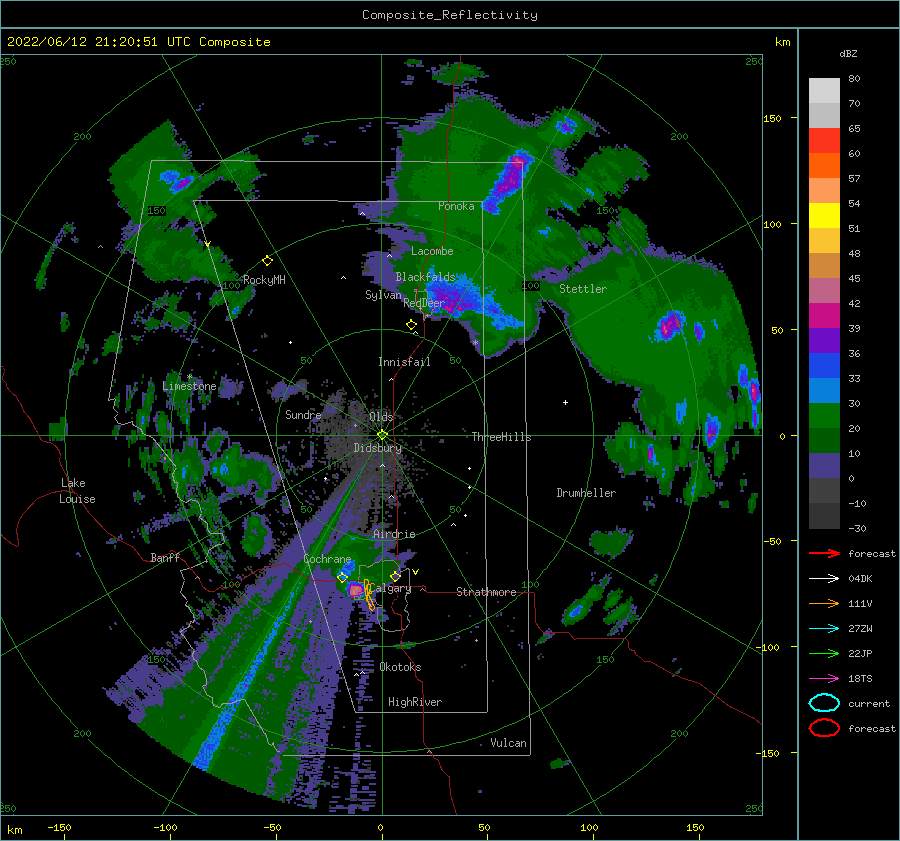Click the Banff town label
This screenshot has height=841, width=900.
[165, 557]
